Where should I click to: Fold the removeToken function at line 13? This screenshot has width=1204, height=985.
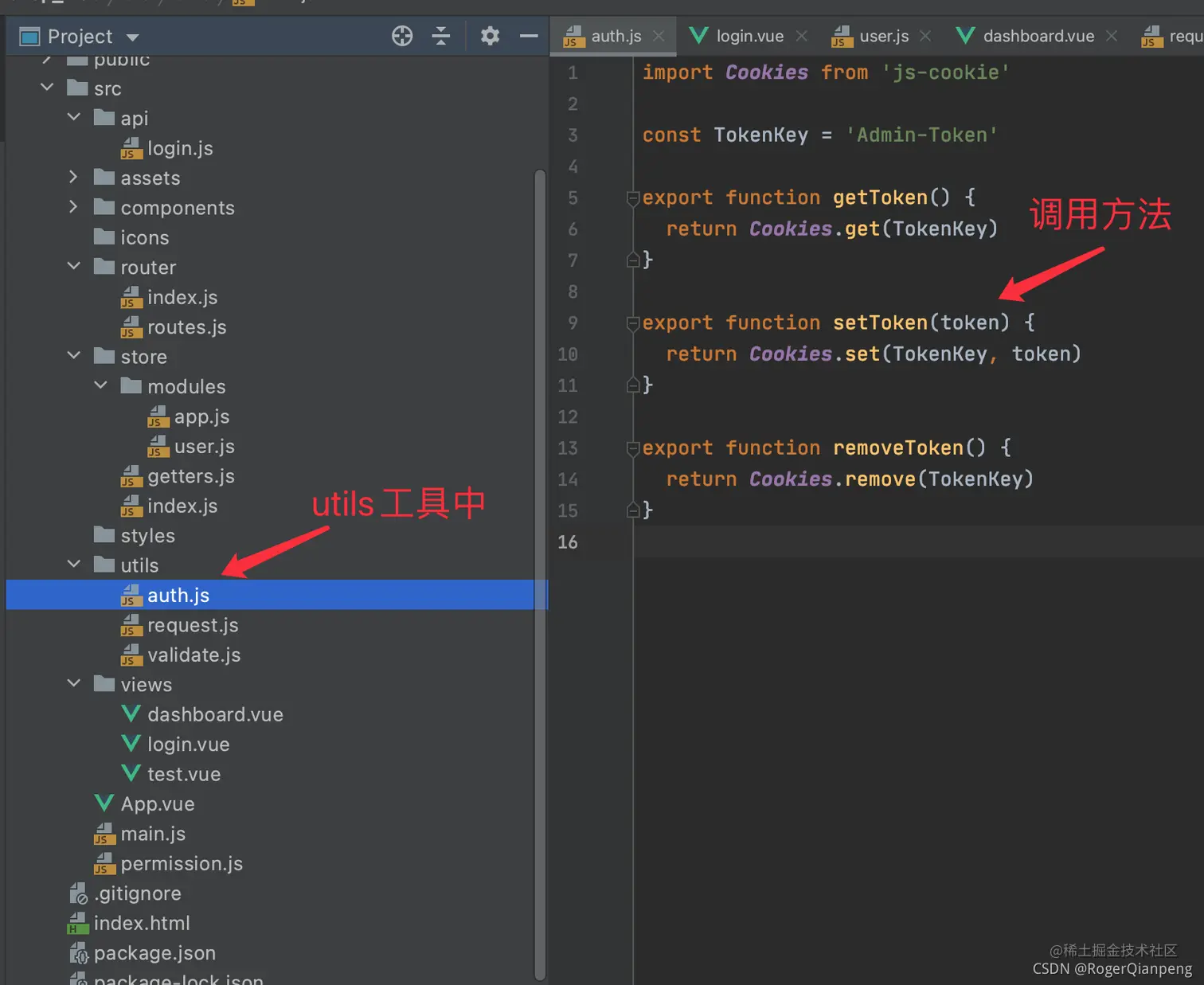[633, 448]
